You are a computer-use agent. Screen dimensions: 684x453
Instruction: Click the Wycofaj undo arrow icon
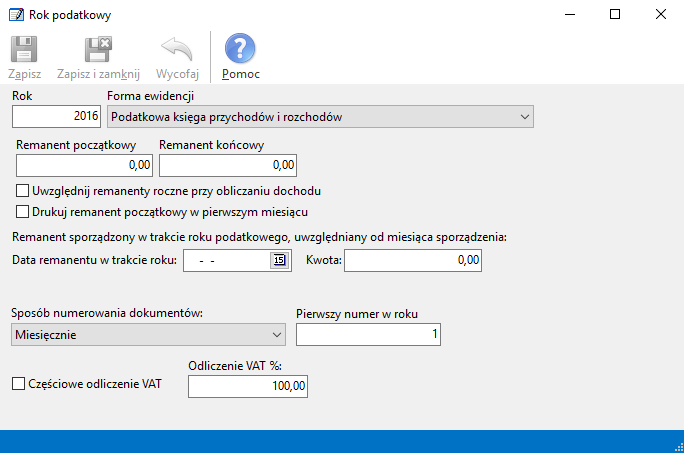coord(177,50)
